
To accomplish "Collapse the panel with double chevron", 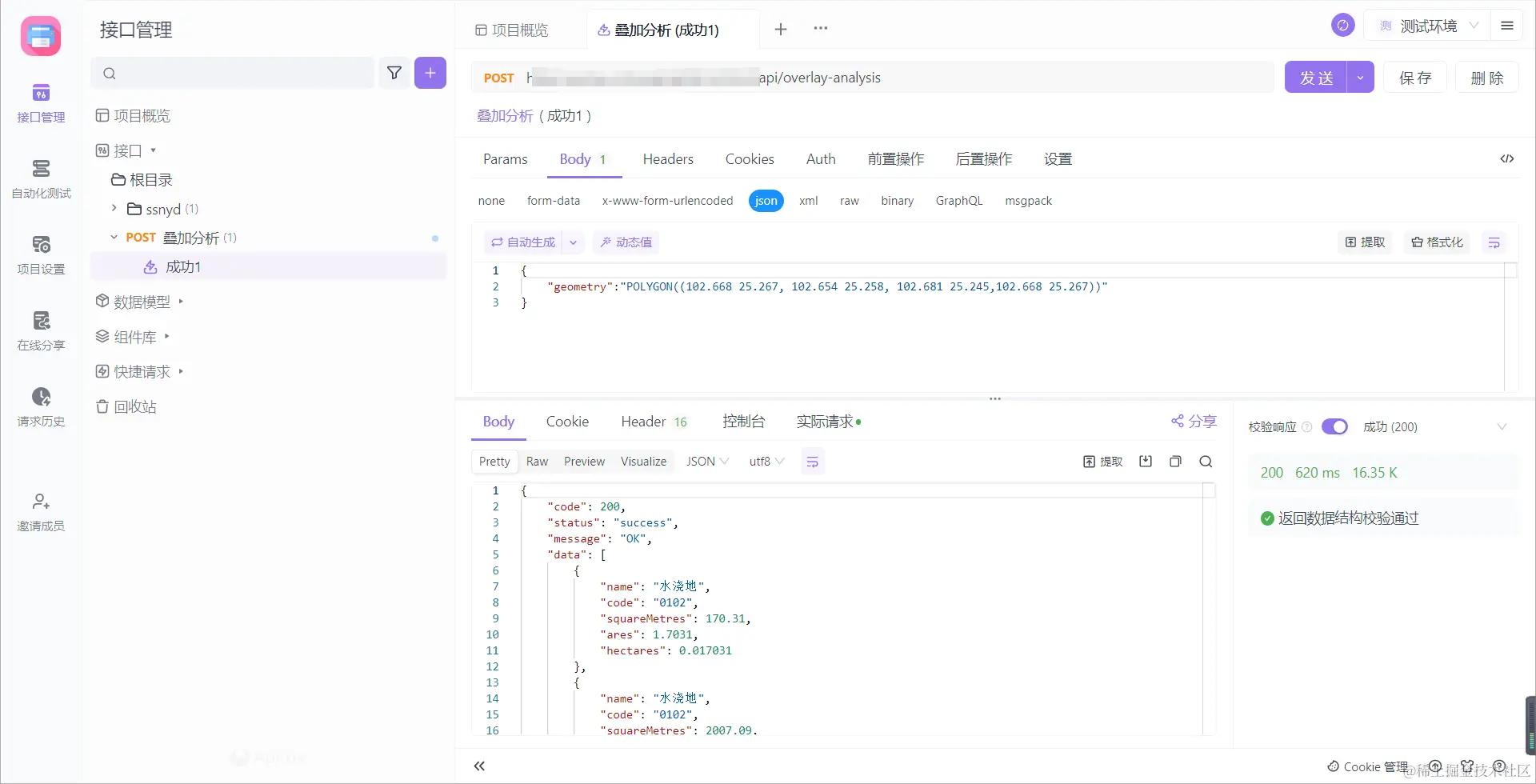I will [479, 766].
